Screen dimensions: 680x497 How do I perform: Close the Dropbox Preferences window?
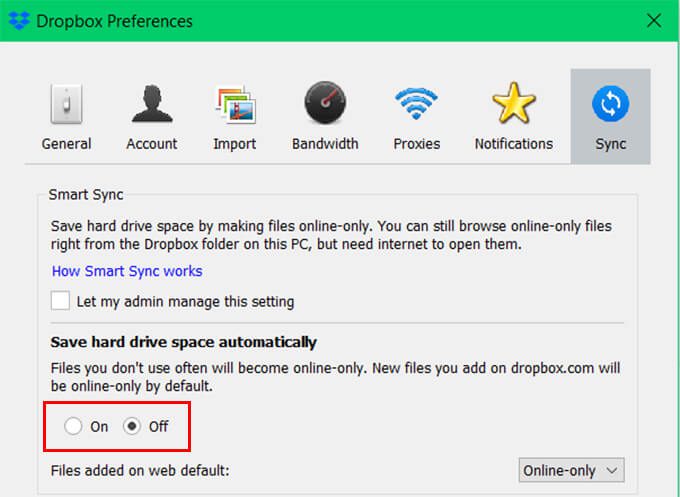654,20
